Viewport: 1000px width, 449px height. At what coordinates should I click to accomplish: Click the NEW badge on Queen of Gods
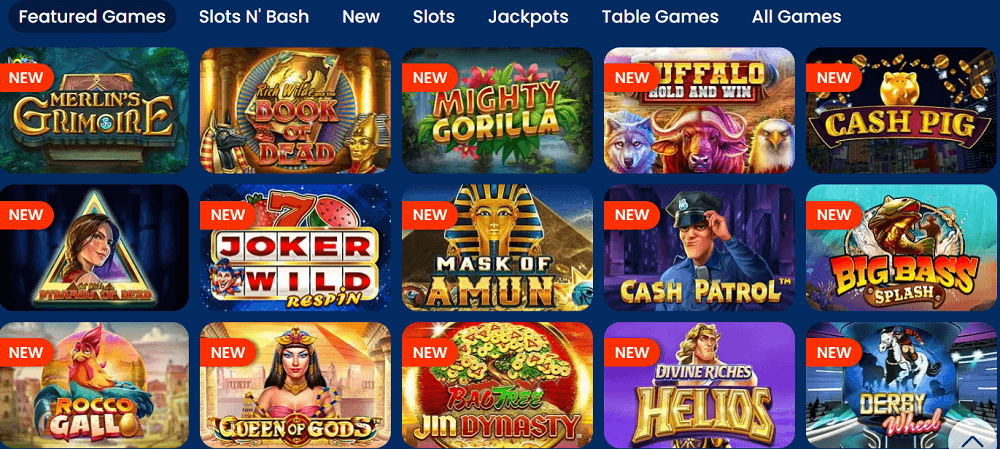[228, 352]
